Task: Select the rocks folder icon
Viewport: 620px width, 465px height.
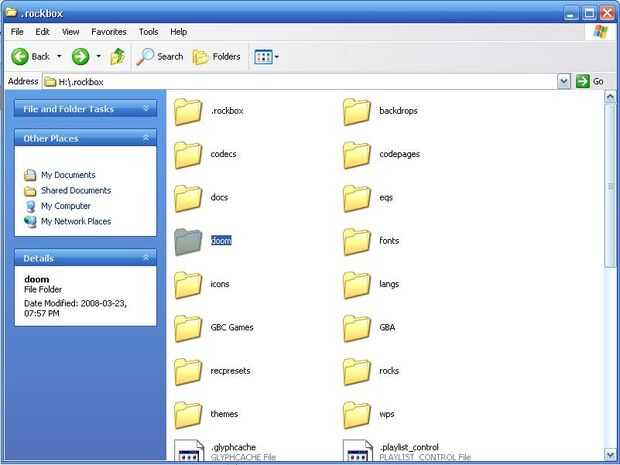Action: [x=357, y=371]
